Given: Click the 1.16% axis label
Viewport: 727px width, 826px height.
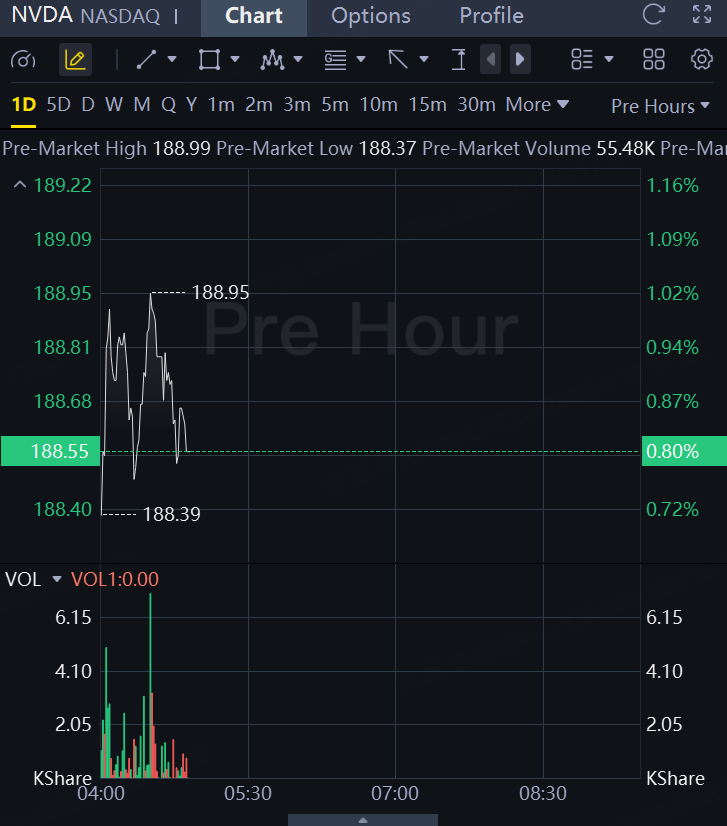Looking at the screenshot, I should coord(672,185).
